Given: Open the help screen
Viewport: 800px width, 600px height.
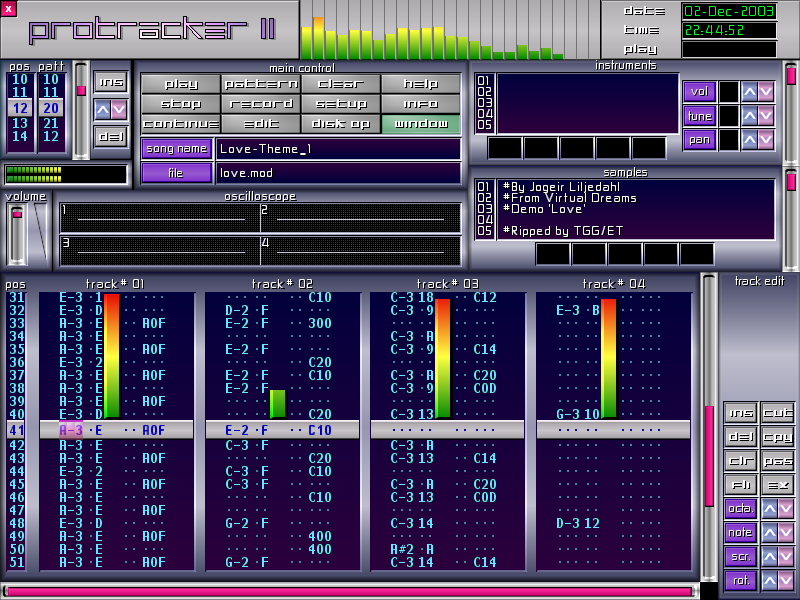Looking at the screenshot, I should (421, 84).
